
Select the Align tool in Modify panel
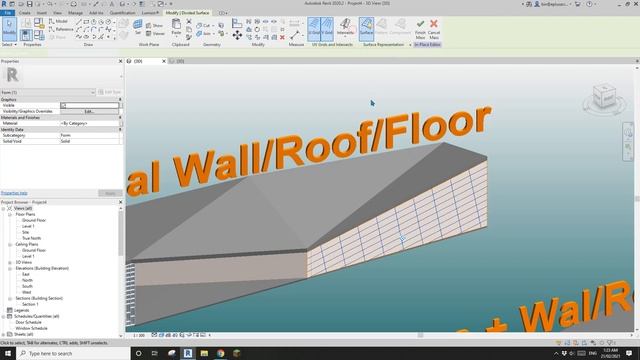tap(237, 23)
